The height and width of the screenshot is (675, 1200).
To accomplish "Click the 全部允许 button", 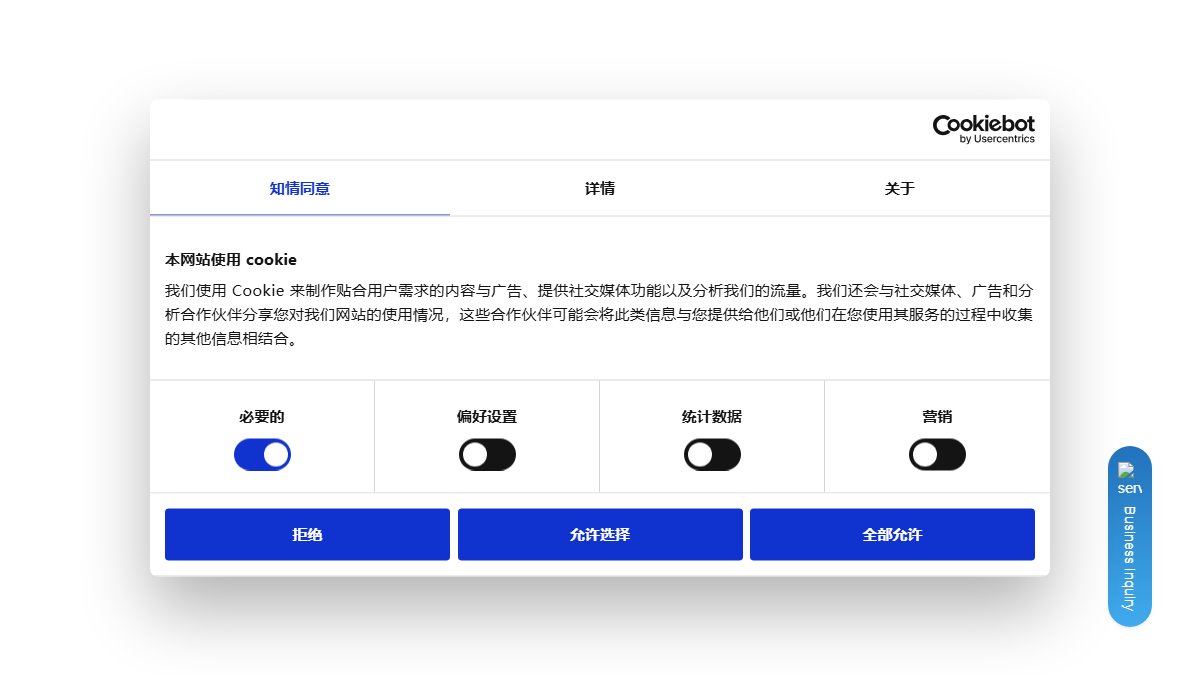I will coord(892,535).
